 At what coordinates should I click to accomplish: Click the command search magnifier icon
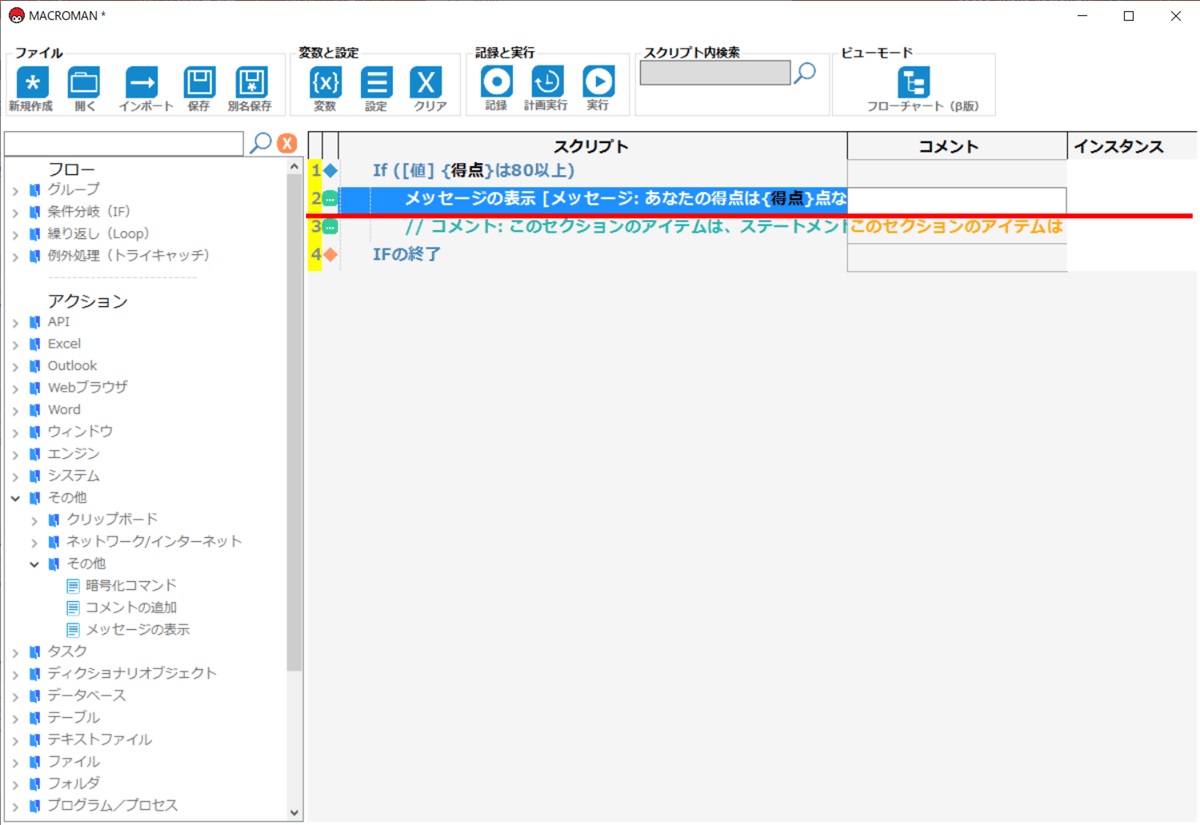(261, 143)
